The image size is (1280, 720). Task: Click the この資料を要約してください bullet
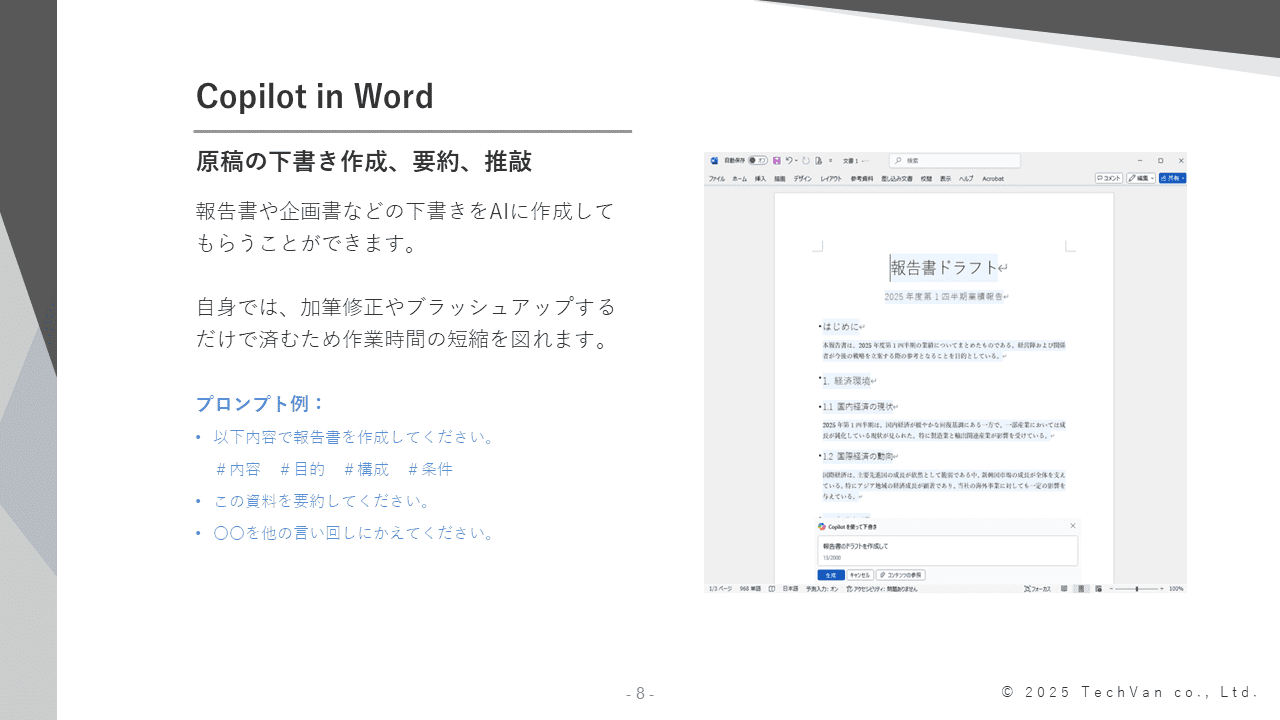323,501
